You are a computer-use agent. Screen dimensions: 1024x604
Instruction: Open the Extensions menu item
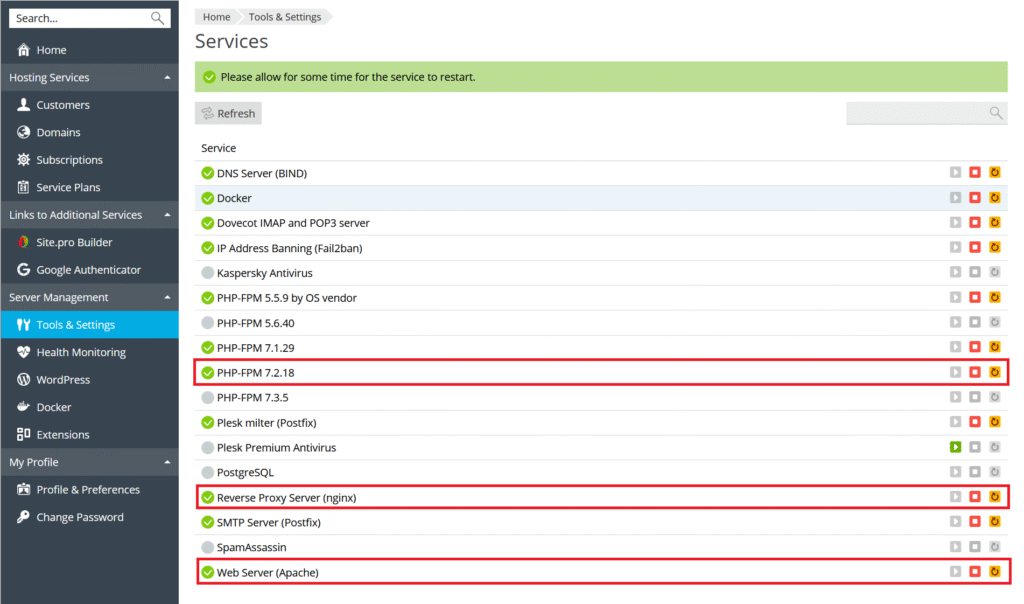coord(63,435)
